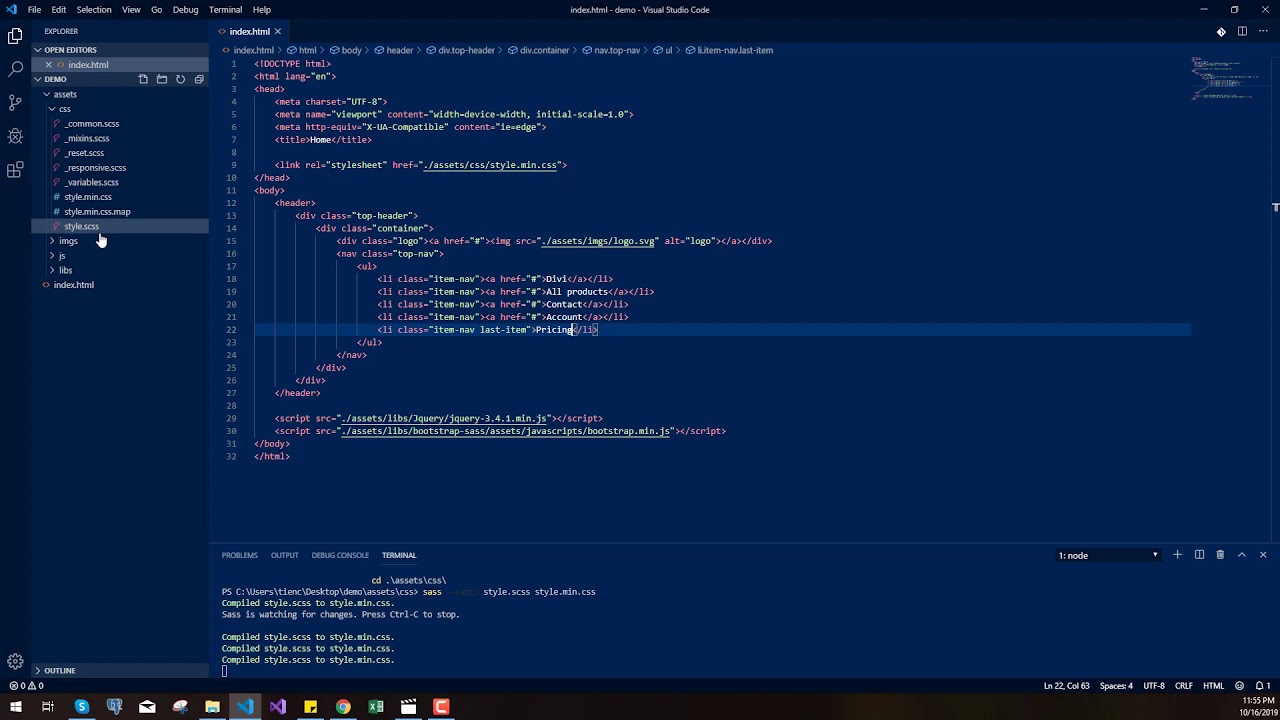Open notifications bell in status bar
The image size is (1280, 720).
pos(1263,686)
